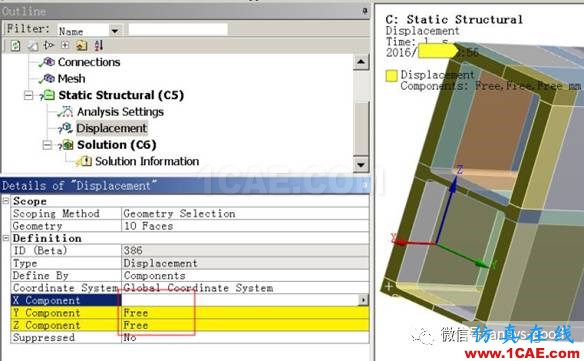Click the yellow Displacement legend swatch
The image size is (584, 361).
coord(391,76)
